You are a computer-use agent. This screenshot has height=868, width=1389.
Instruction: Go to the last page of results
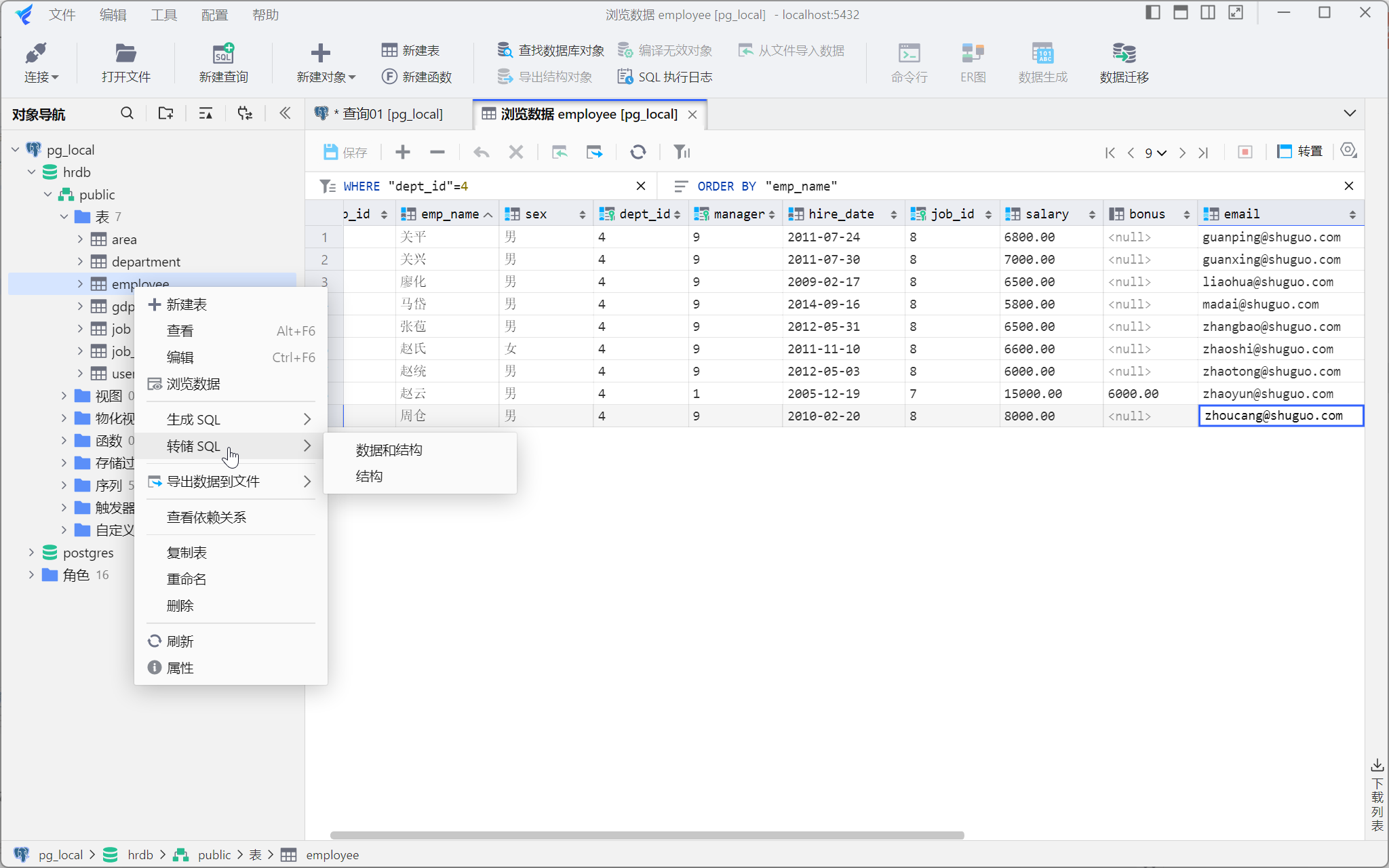click(x=1203, y=153)
